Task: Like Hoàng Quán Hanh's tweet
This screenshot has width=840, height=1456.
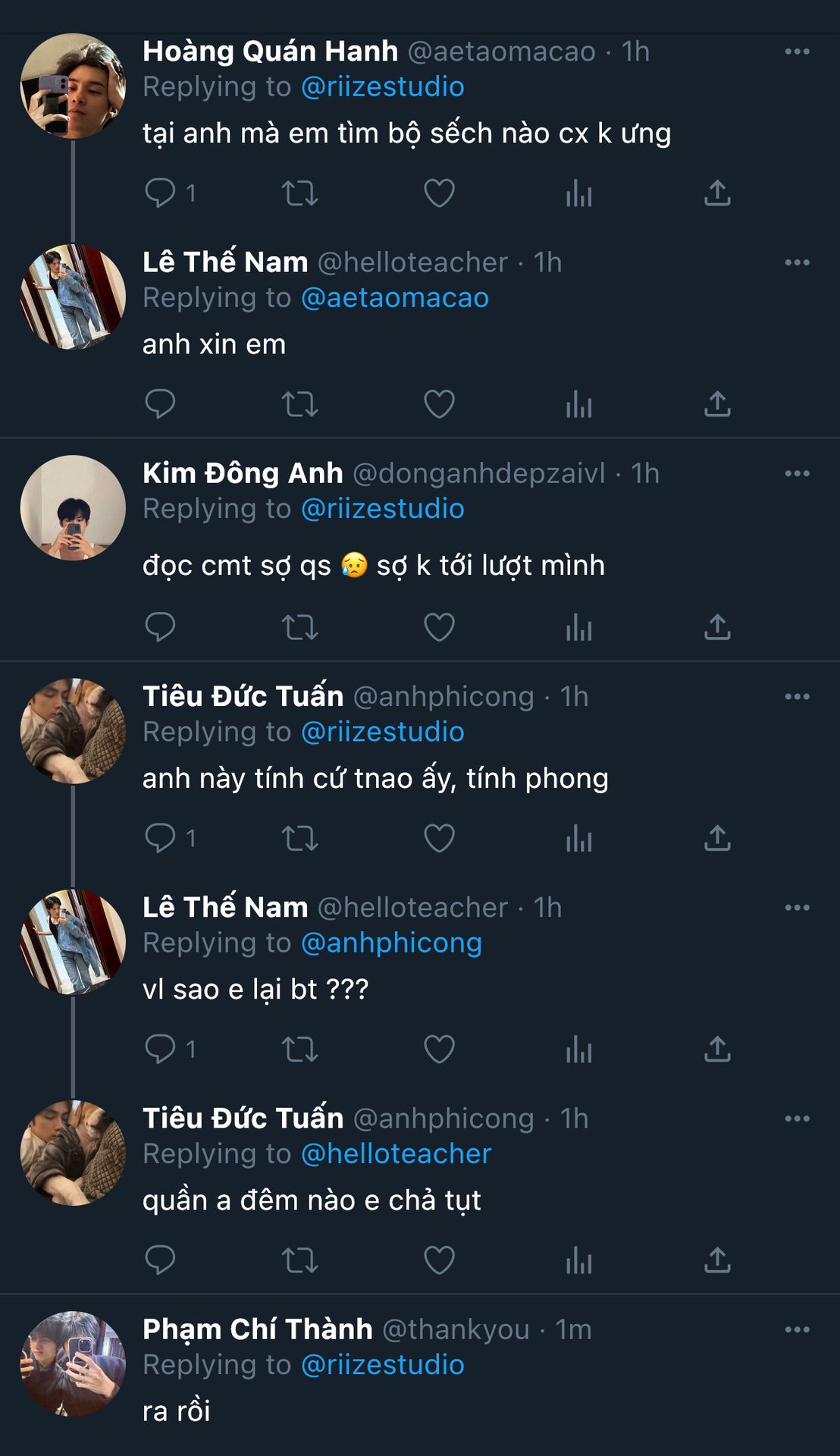Action: coord(439,193)
